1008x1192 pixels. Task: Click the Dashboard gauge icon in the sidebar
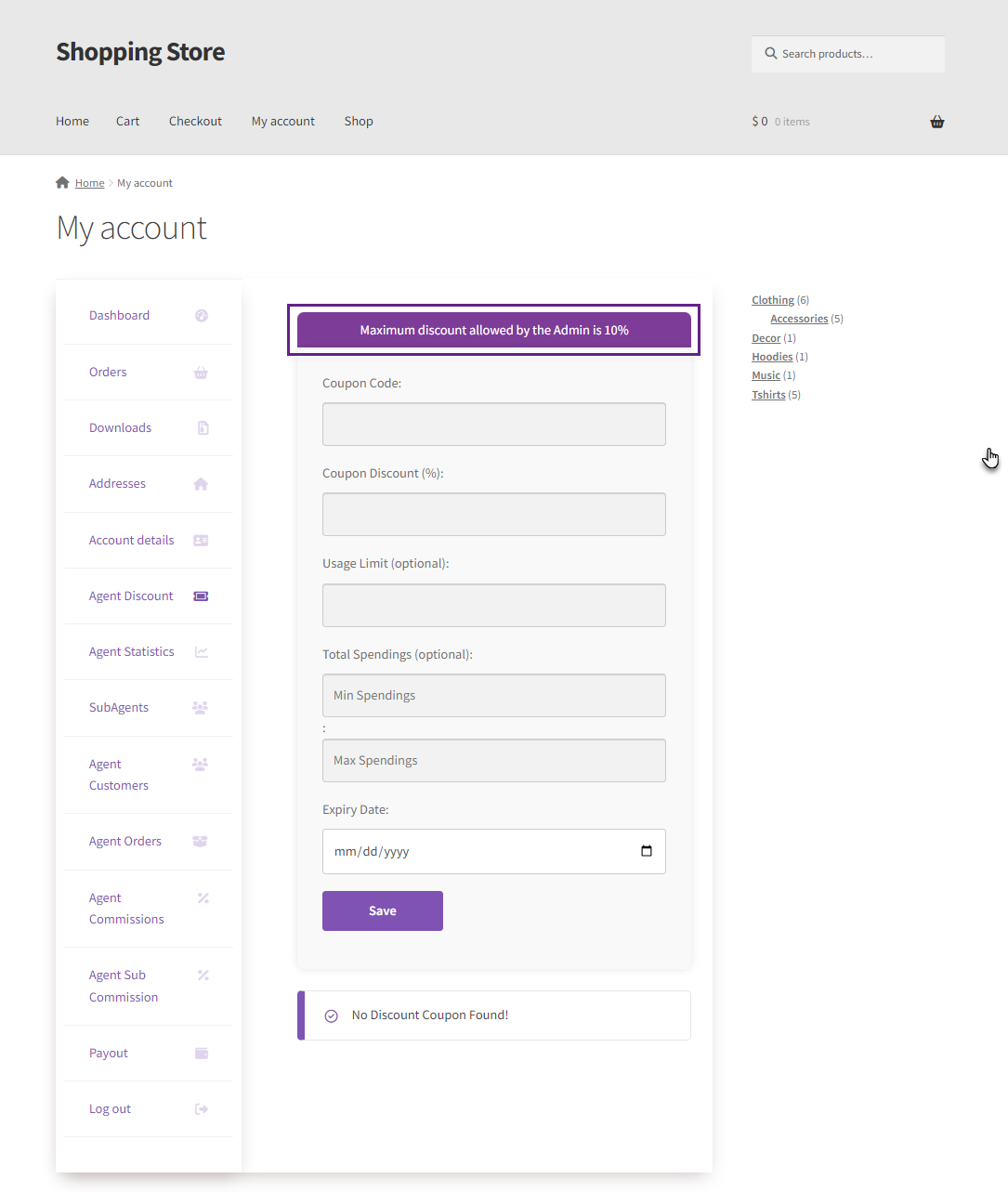[x=202, y=316]
